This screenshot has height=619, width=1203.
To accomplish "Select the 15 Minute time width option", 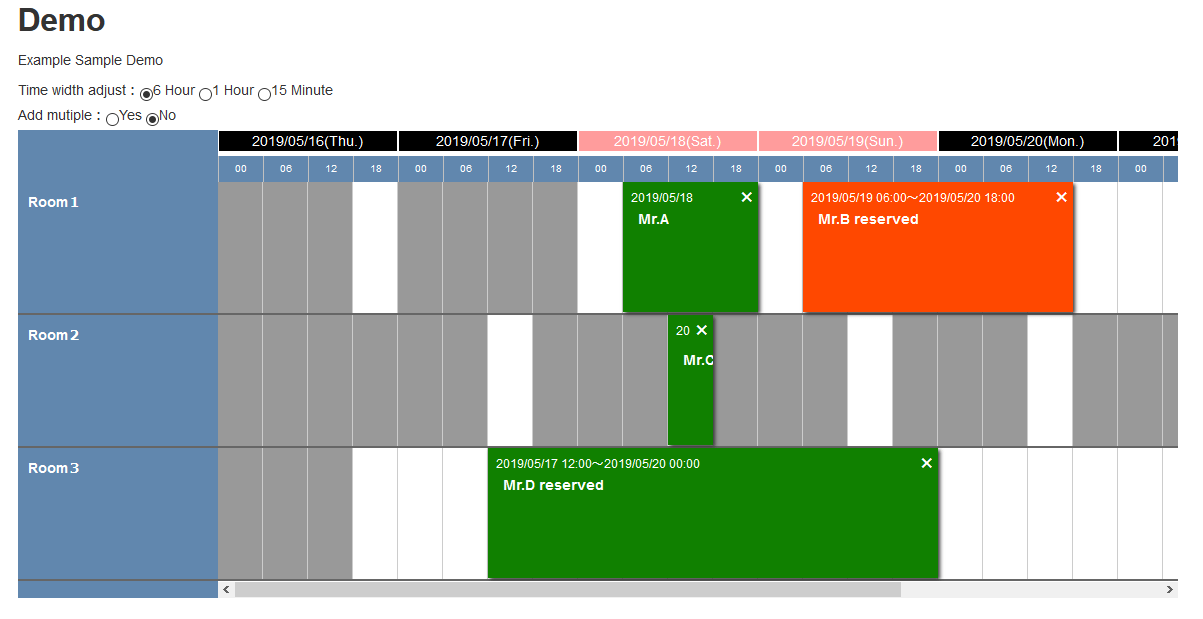I will coord(265,92).
